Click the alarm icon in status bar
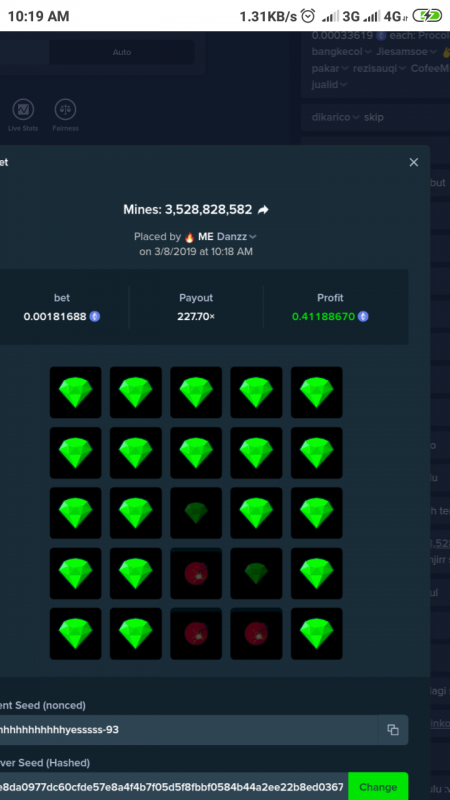This screenshot has width=450, height=800. 308,16
